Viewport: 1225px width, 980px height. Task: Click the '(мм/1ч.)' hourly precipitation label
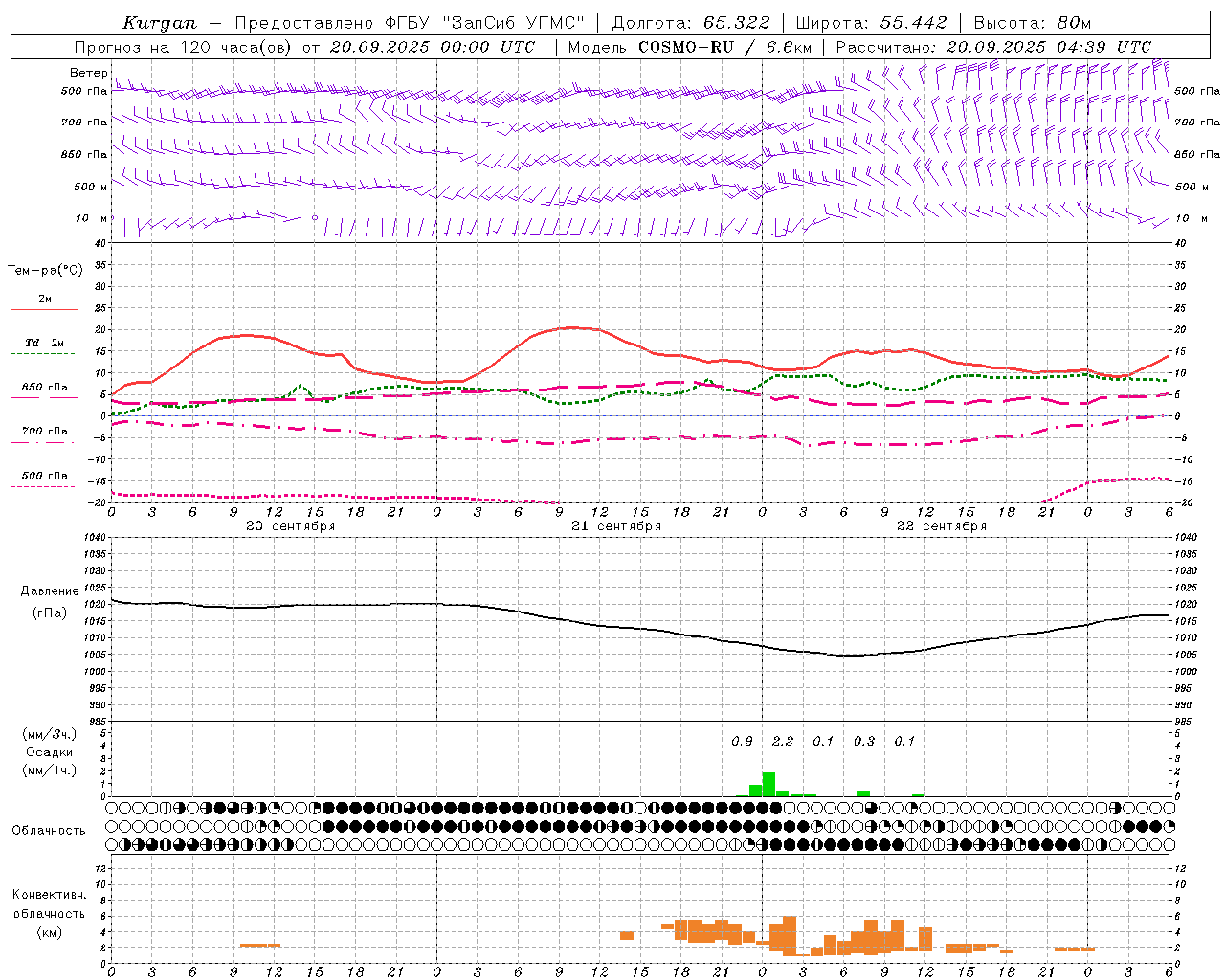point(49,770)
